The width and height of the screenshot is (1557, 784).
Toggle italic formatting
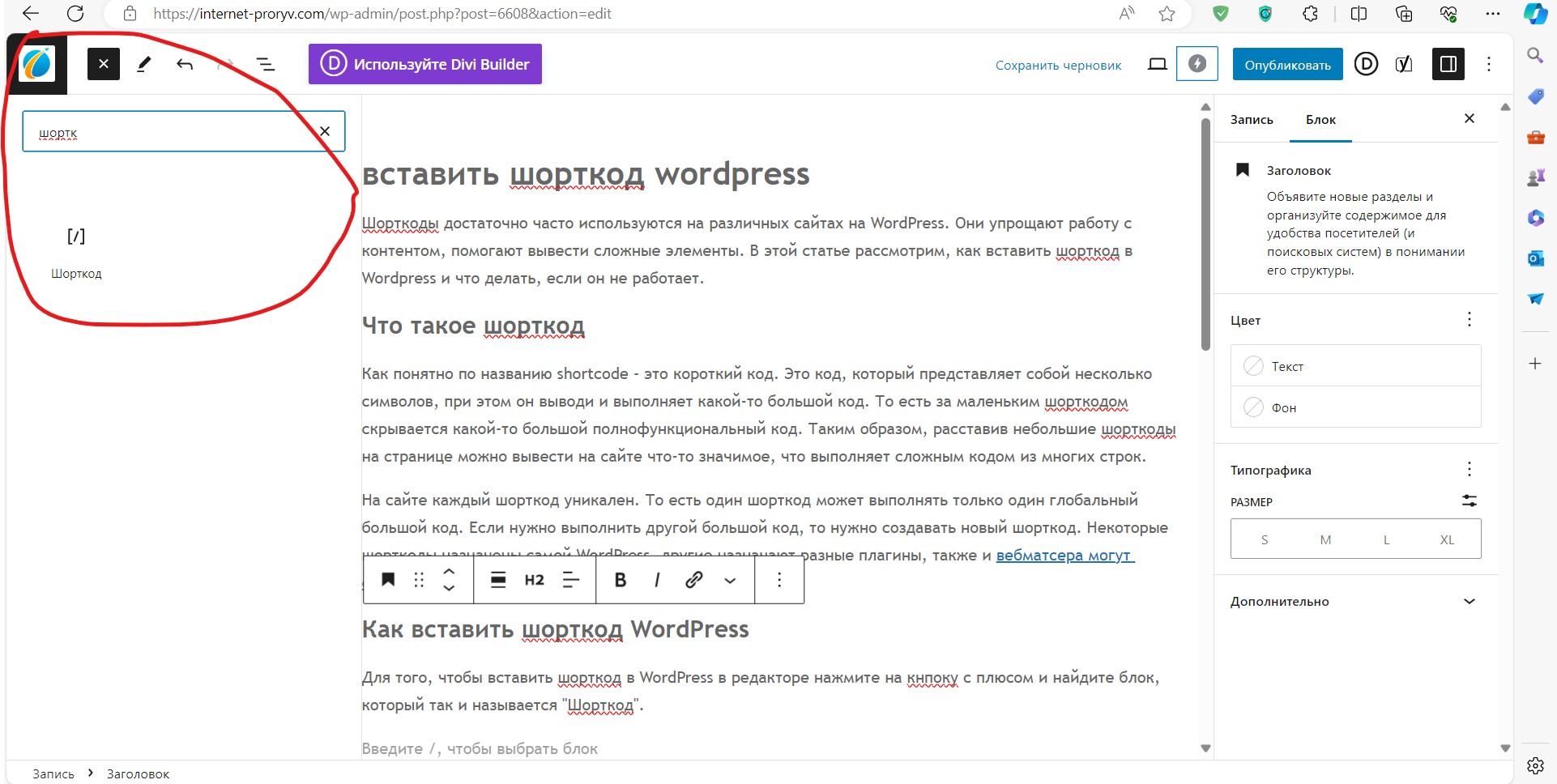tap(657, 580)
